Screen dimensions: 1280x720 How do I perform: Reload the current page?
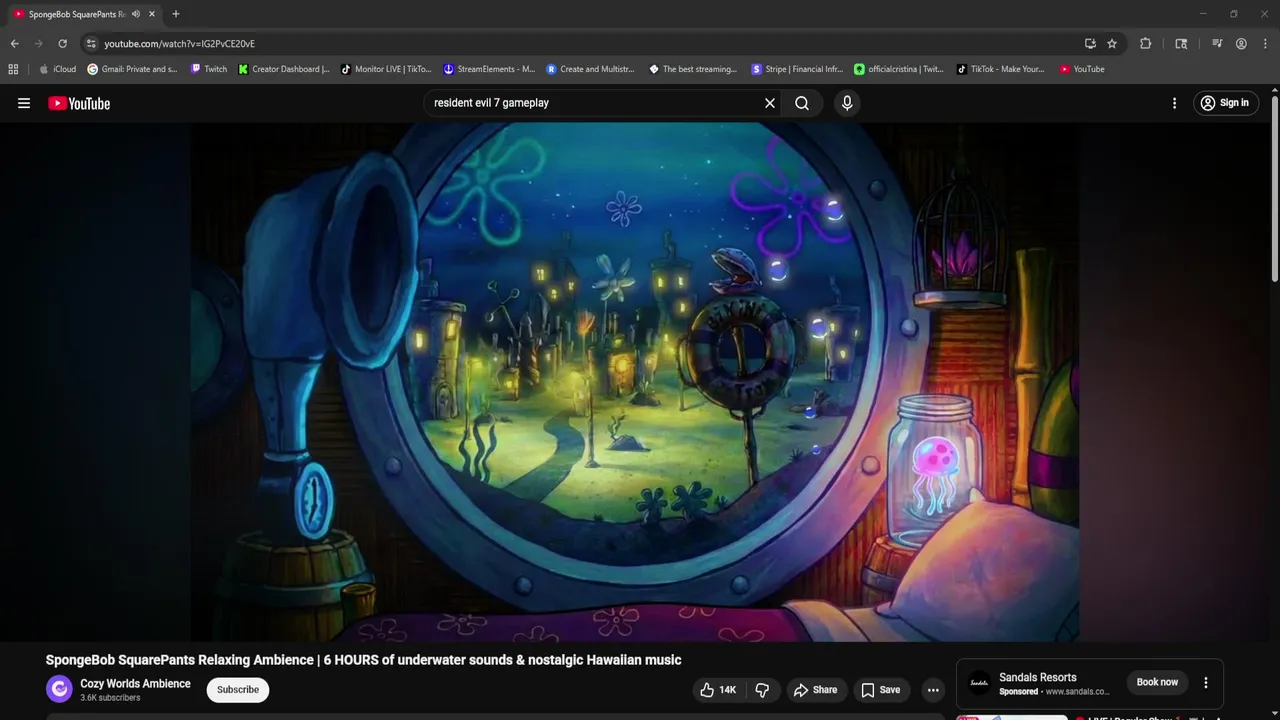62,44
